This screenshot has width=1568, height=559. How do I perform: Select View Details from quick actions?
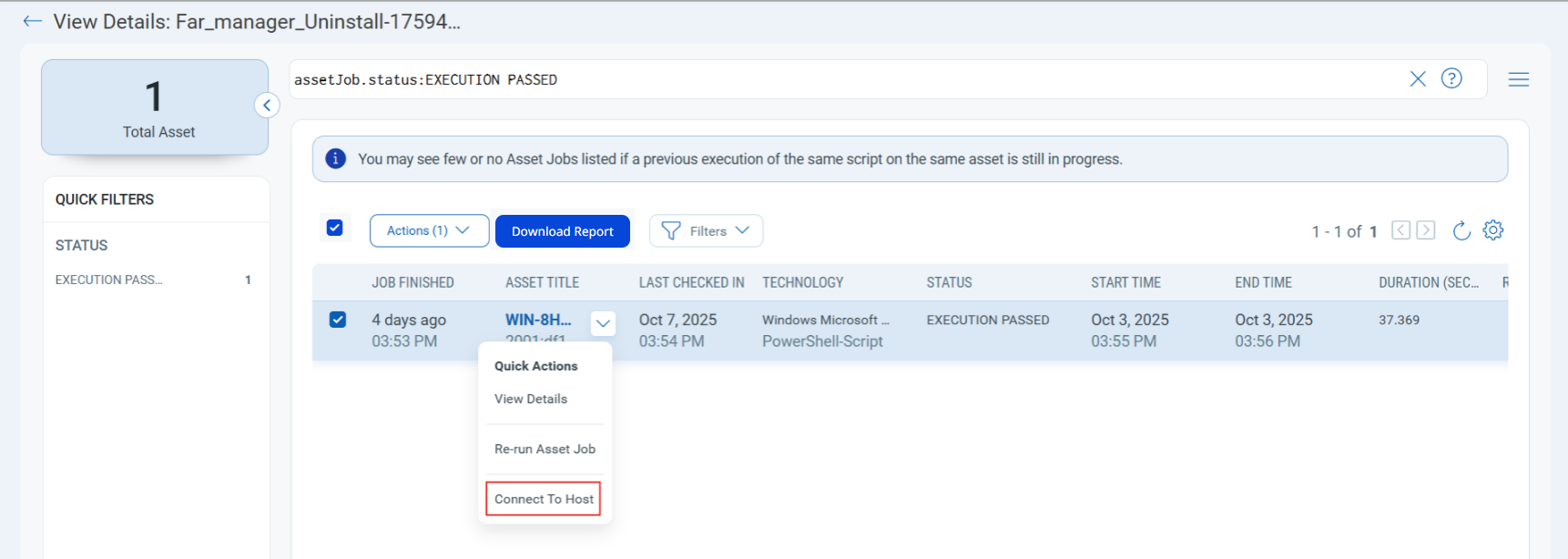click(531, 399)
